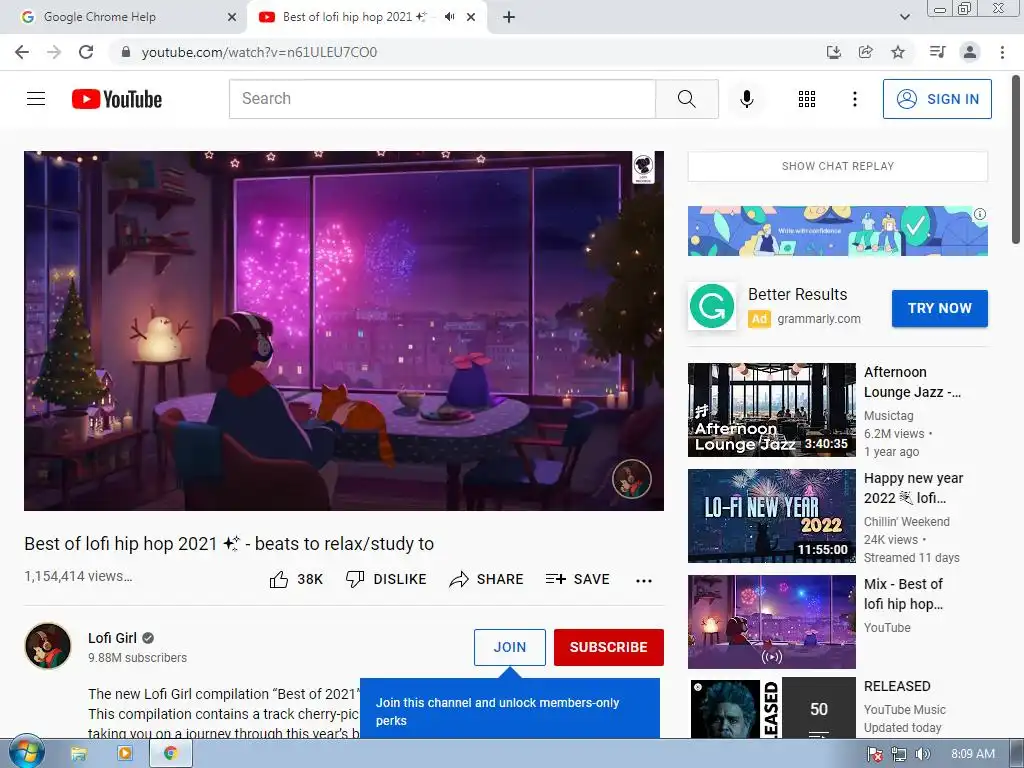Click the SIGN IN button
The height and width of the screenshot is (768, 1024).
937,99
